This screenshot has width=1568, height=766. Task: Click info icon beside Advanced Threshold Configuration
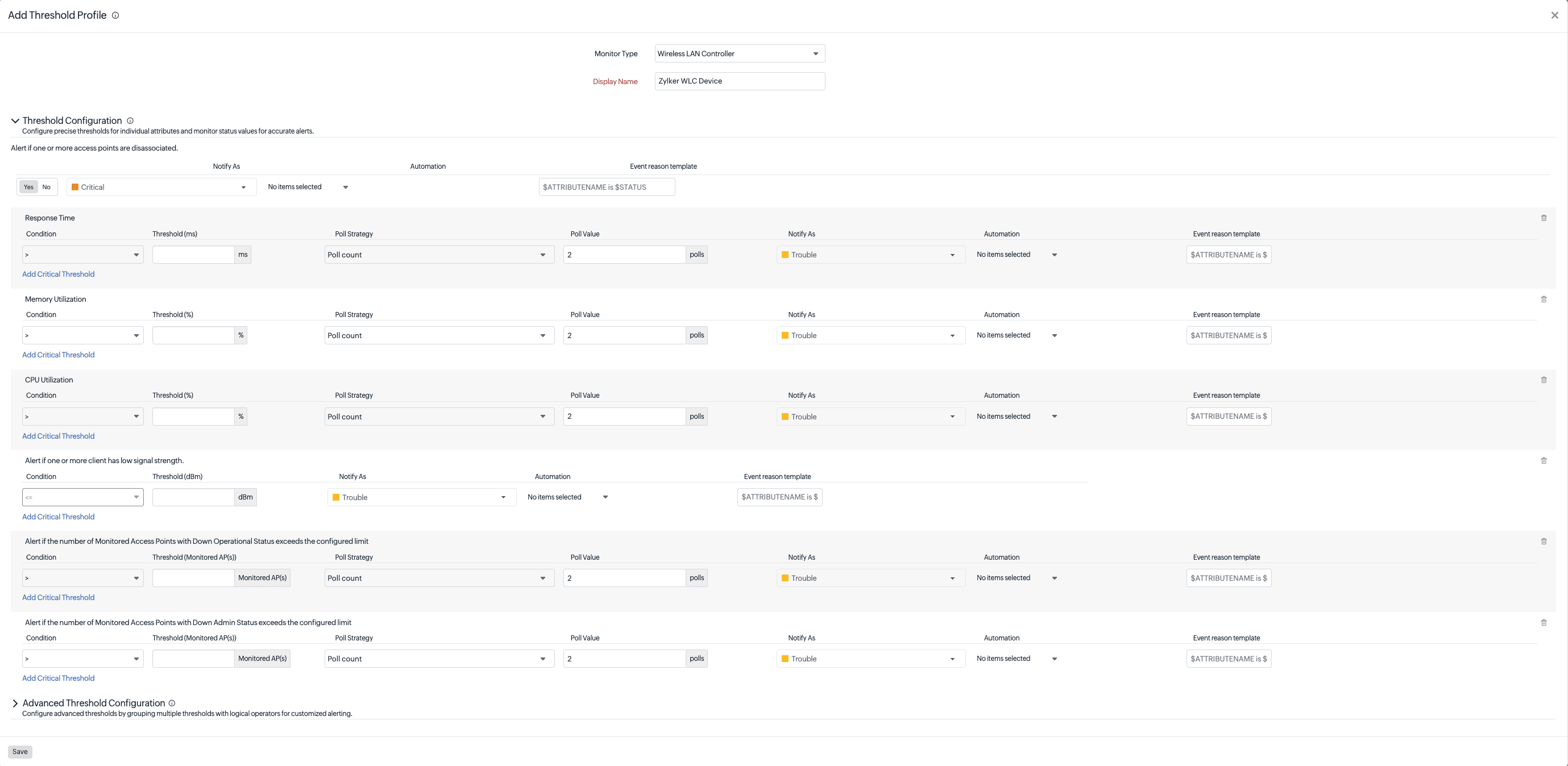pos(172,703)
